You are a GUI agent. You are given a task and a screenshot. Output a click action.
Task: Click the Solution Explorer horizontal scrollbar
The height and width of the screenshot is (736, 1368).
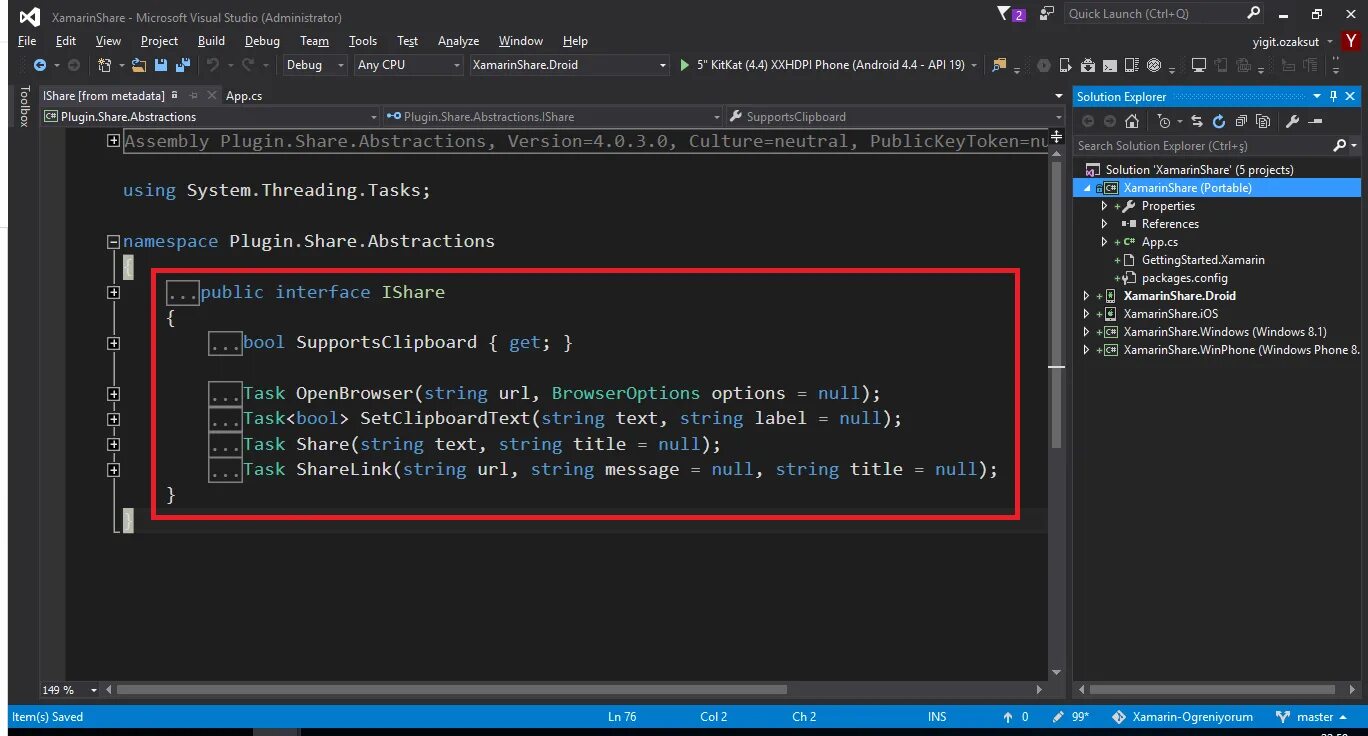[1214, 690]
